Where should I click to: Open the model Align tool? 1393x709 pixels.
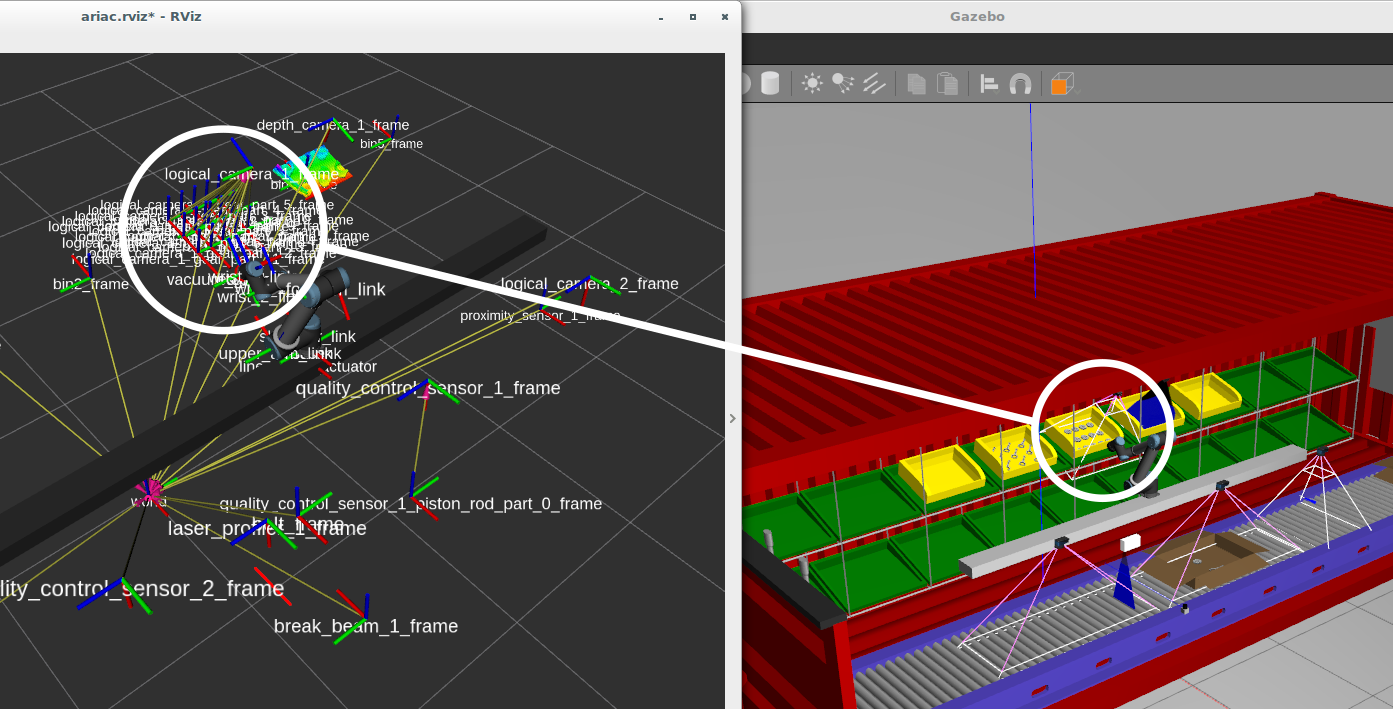(990, 83)
